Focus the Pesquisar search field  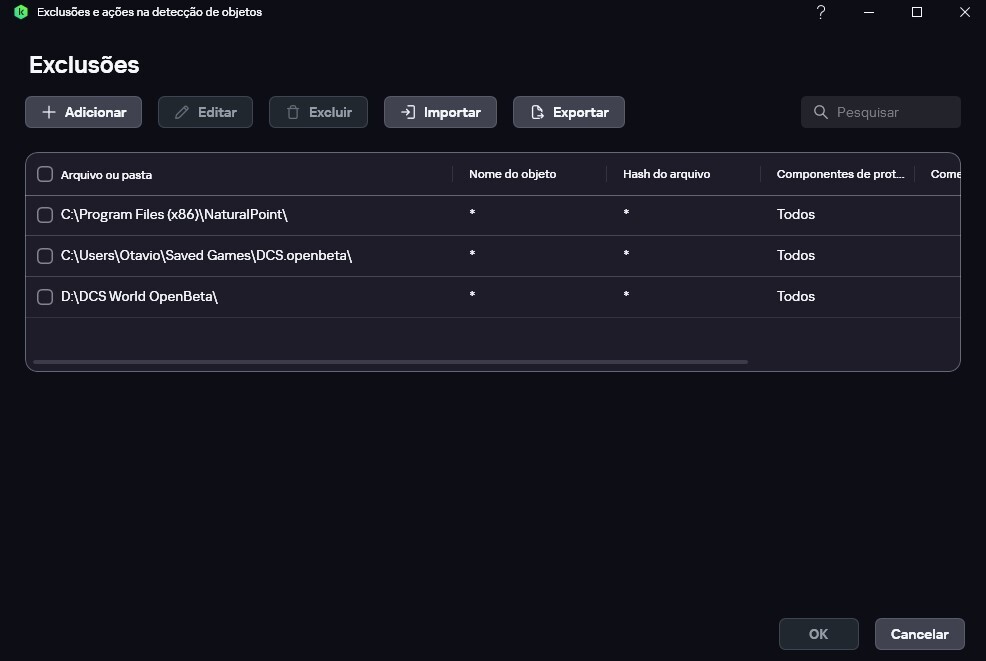880,112
